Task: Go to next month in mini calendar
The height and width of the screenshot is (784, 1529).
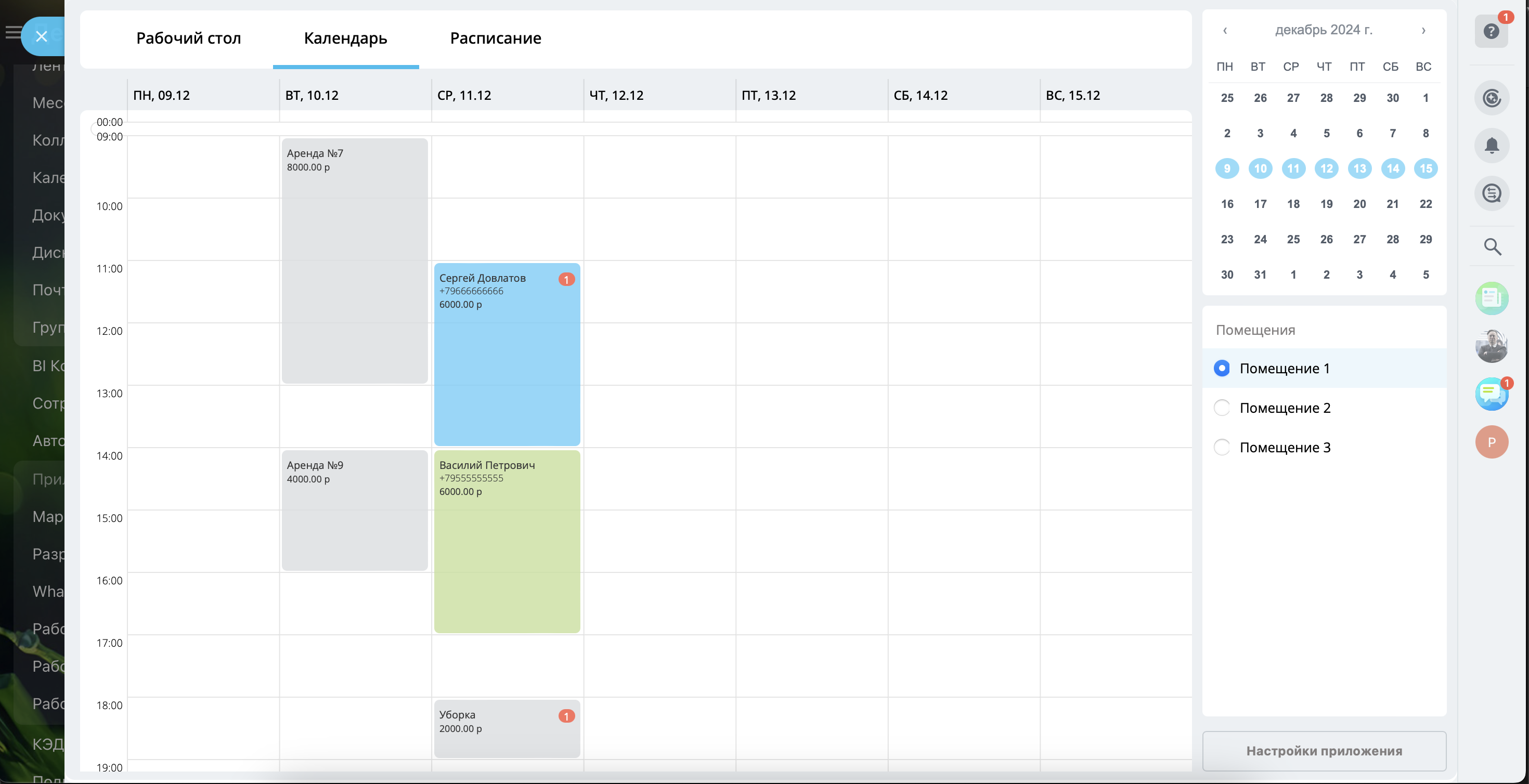Action: point(1423,30)
